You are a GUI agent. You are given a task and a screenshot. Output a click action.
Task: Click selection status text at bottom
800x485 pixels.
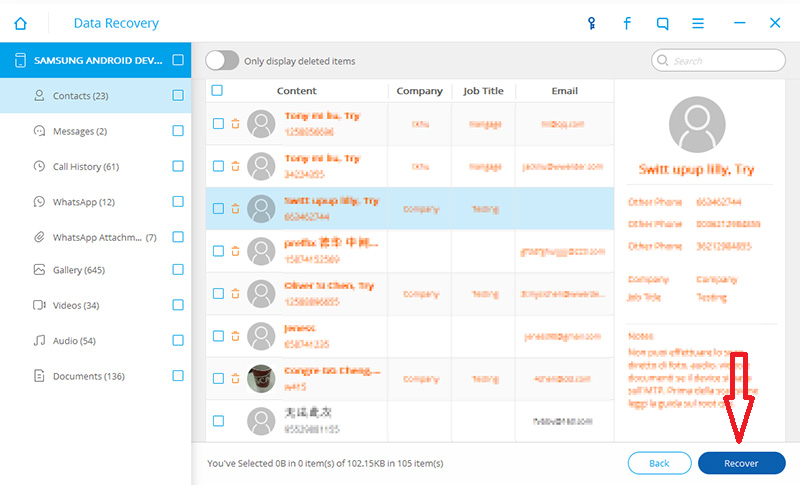(x=325, y=463)
